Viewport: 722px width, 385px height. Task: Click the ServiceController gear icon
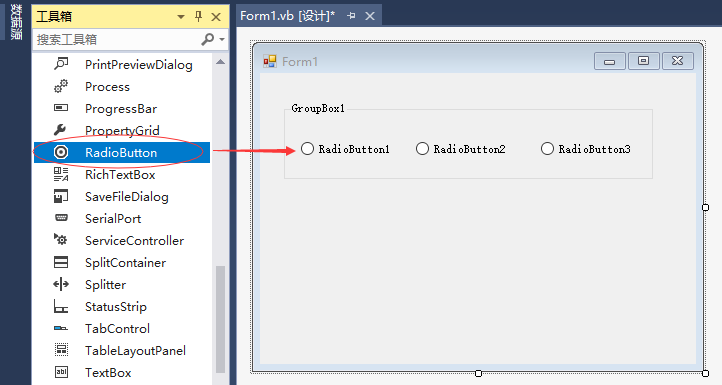click(60, 239)
